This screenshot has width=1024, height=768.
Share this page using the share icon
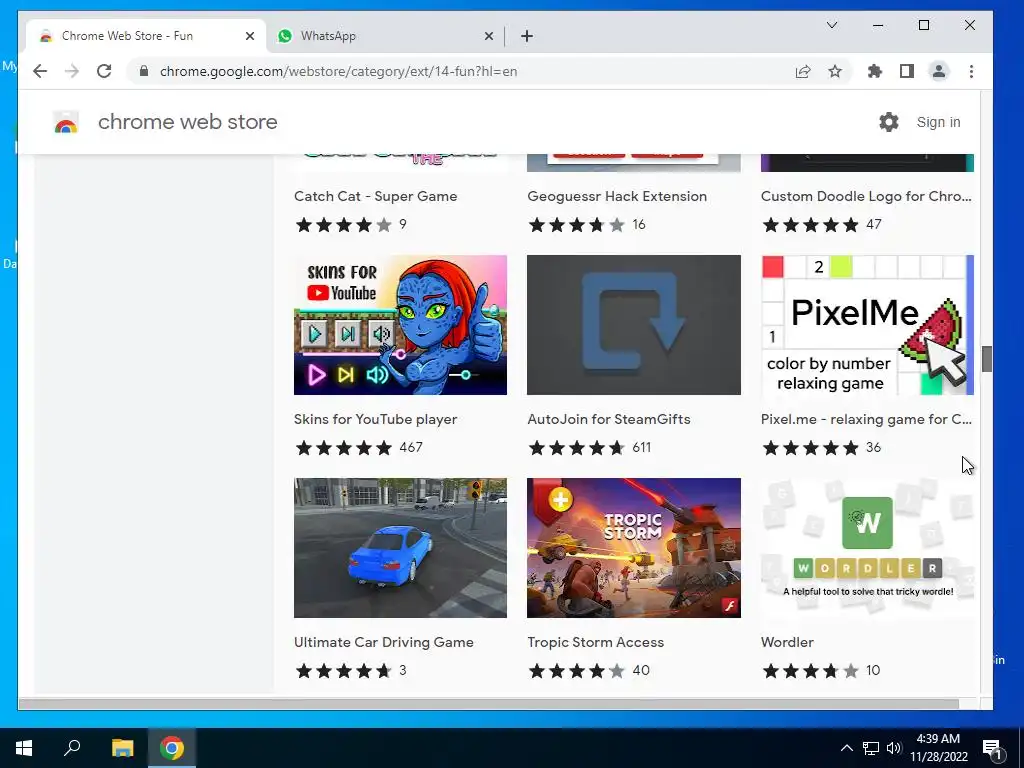(803, 71)
